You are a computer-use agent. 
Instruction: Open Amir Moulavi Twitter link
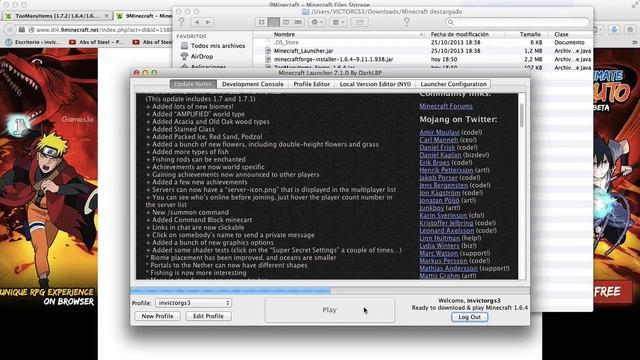439,132
